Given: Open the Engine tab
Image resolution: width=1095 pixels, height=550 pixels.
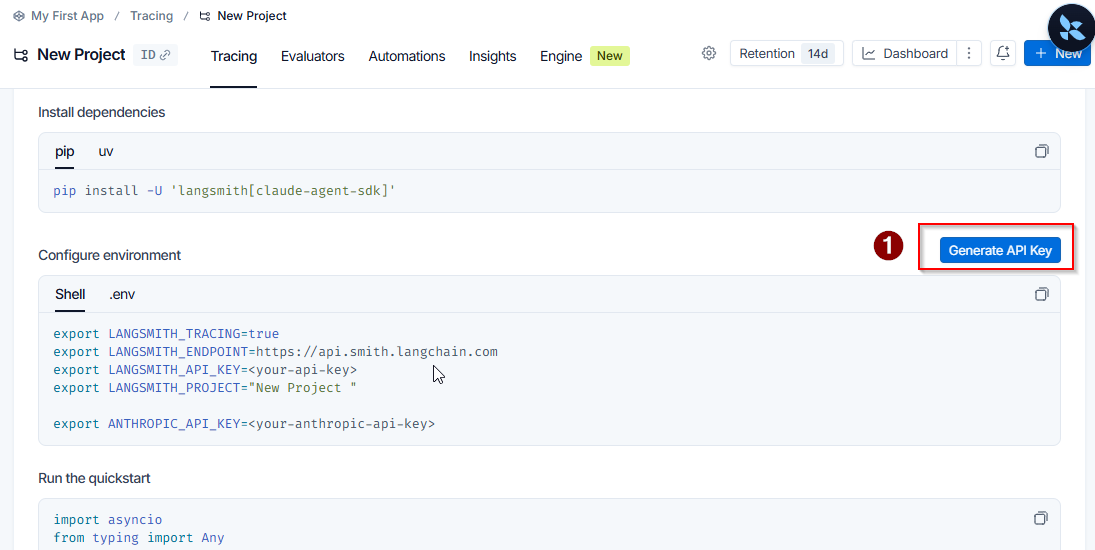Looking at the screenshot, I should [x=561, y=57].
